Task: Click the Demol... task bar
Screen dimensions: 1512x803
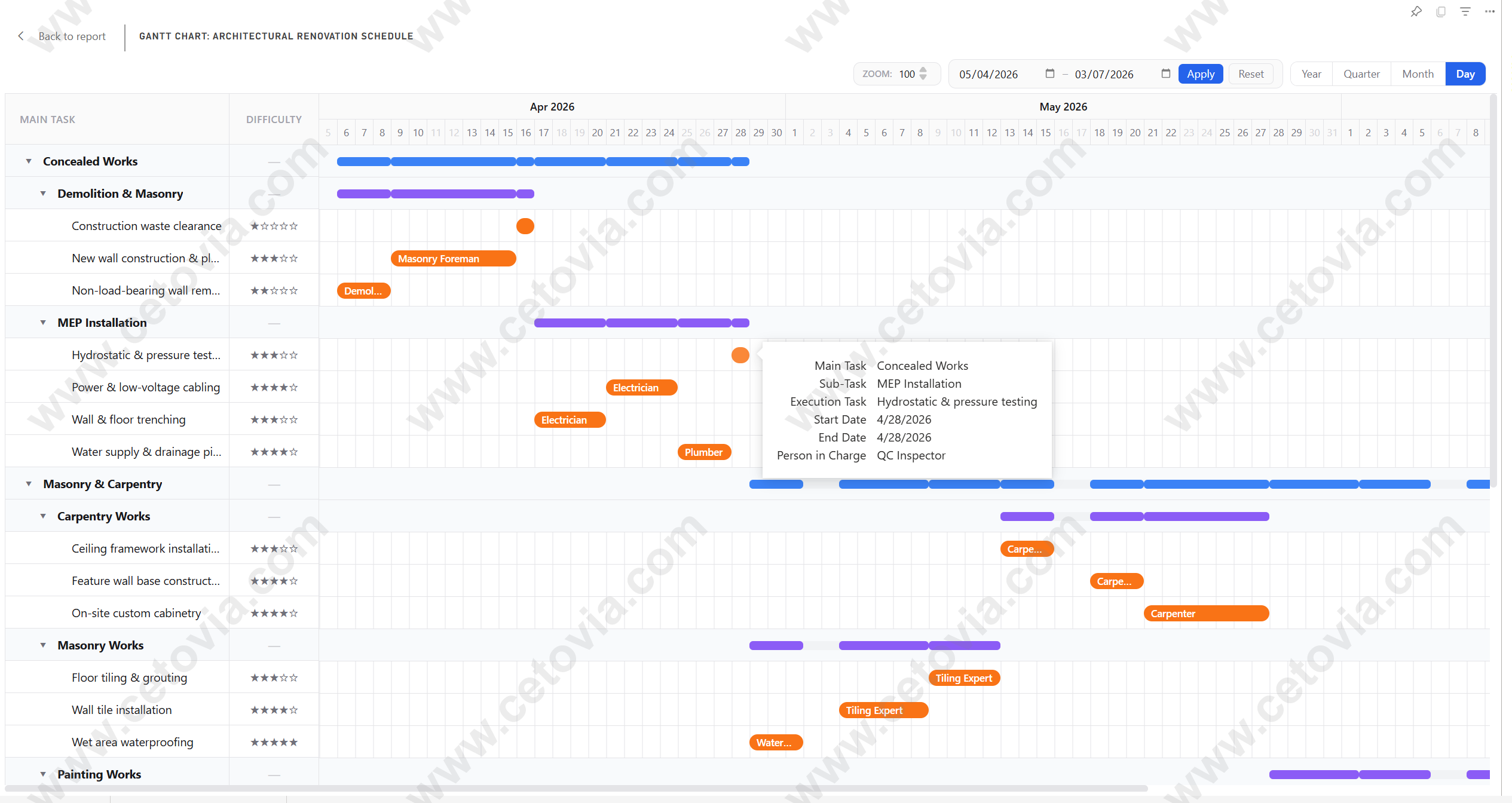Action: [x=363, y=291]
